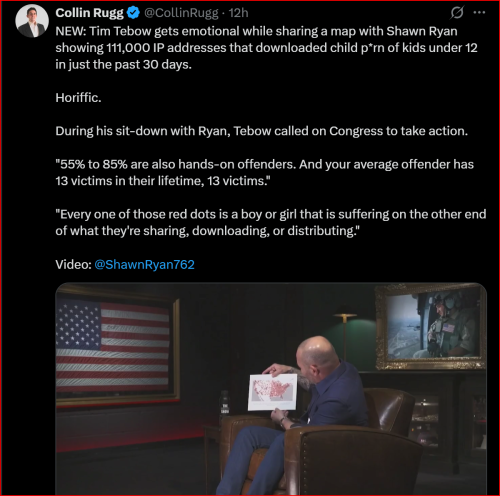Click the 12h post timestamp
The width and height of the screenshot is (500, 496).
(x=239, y=13)
